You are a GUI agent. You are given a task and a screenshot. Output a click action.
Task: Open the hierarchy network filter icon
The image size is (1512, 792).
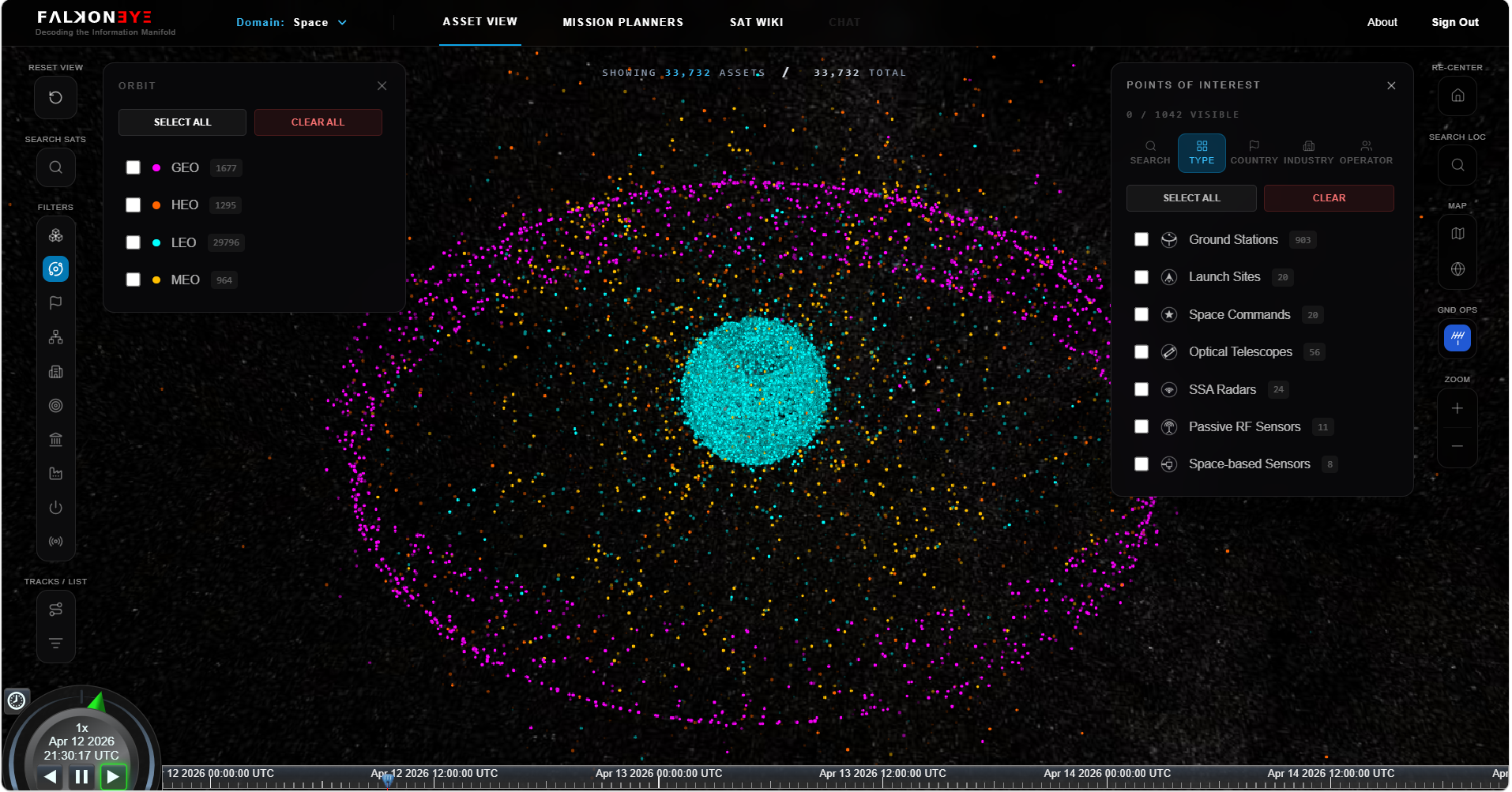pos(55,337)
